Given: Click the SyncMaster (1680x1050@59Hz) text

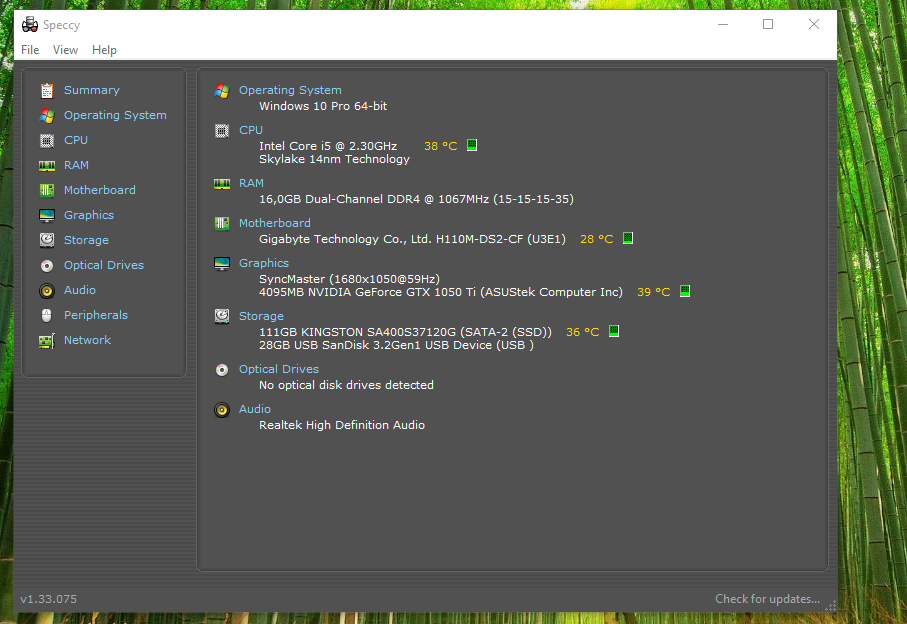Looking at the screenshot, I should (349, 279).
